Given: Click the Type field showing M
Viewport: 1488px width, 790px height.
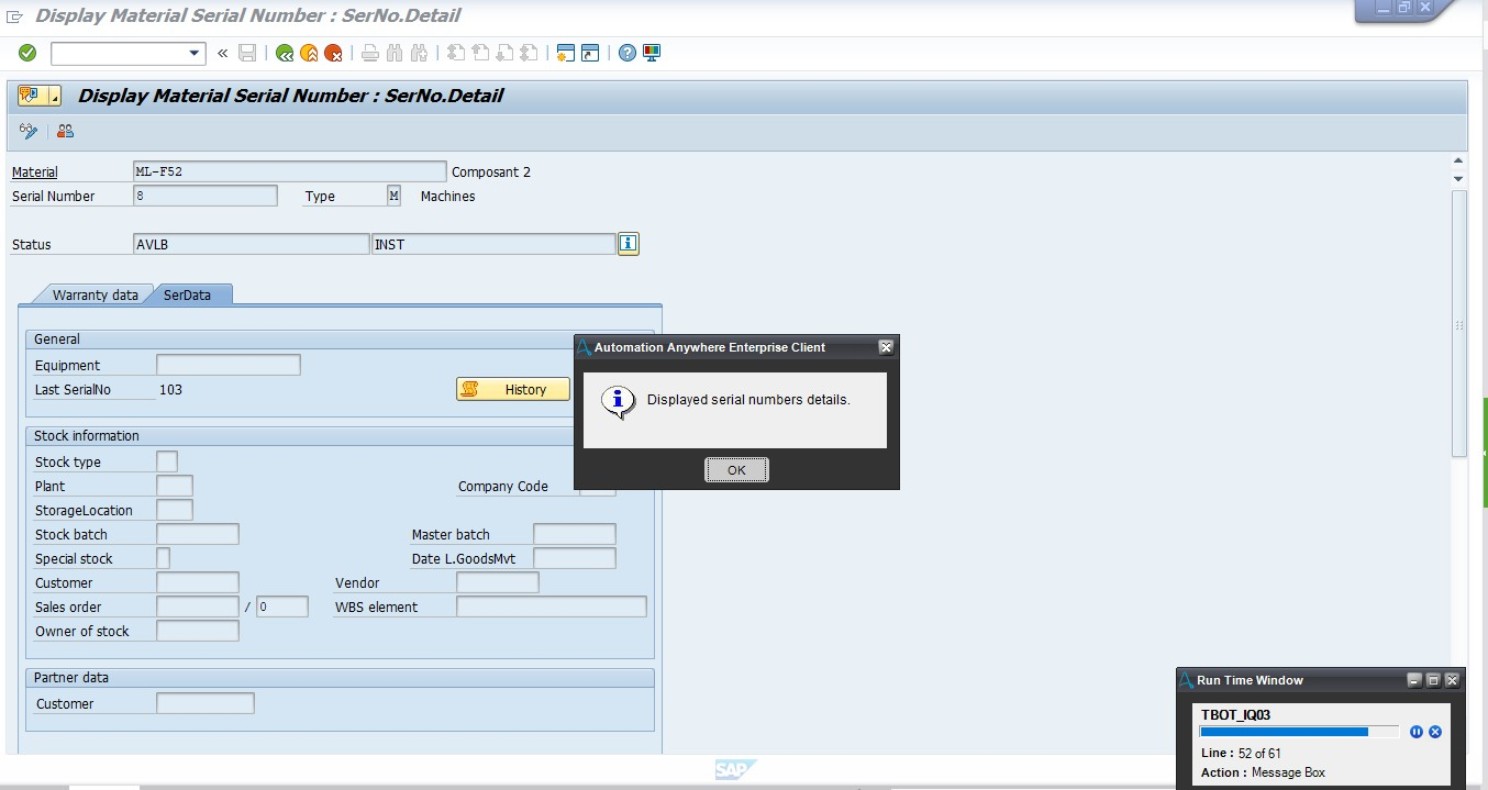Looking at the screenshot, I should (x=394, y=196).
